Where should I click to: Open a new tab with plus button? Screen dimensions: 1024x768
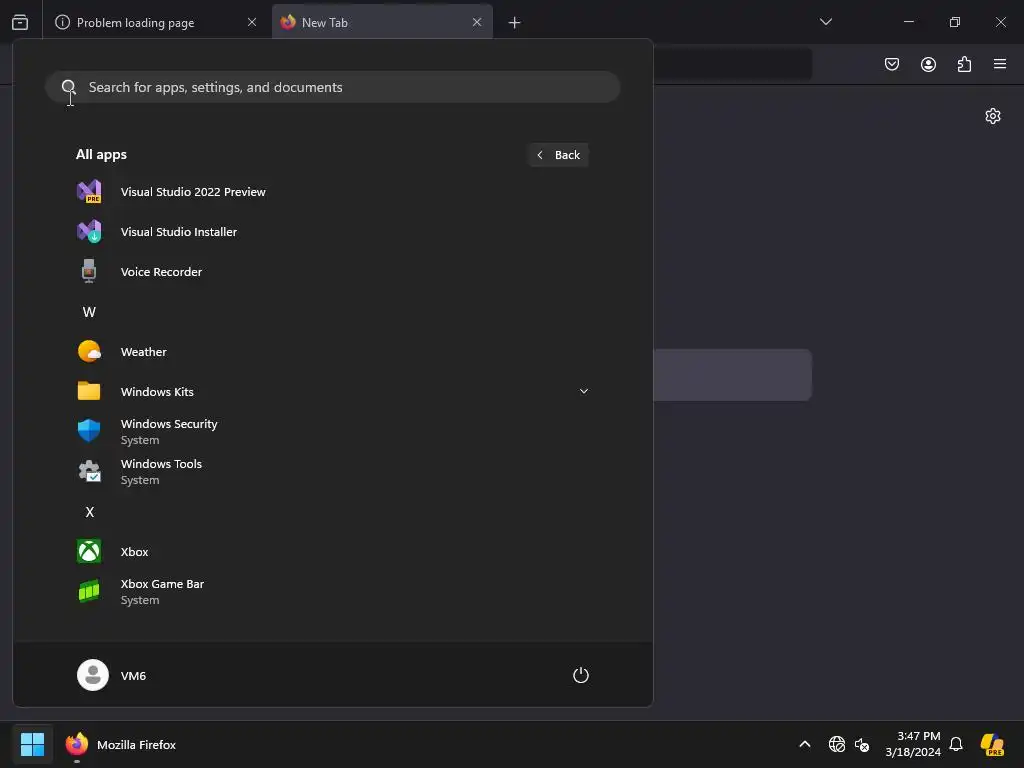pyautogui.click(x=515, y=23)
